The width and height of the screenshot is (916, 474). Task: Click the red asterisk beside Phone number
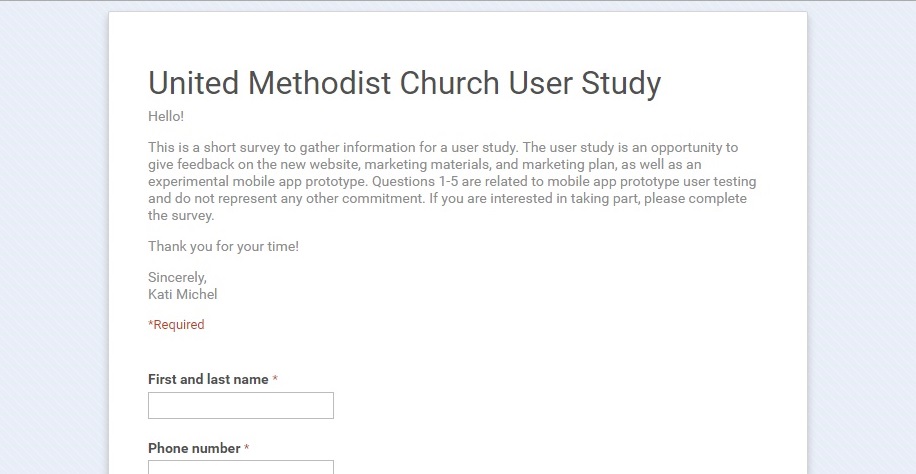(x=247, y=449)
